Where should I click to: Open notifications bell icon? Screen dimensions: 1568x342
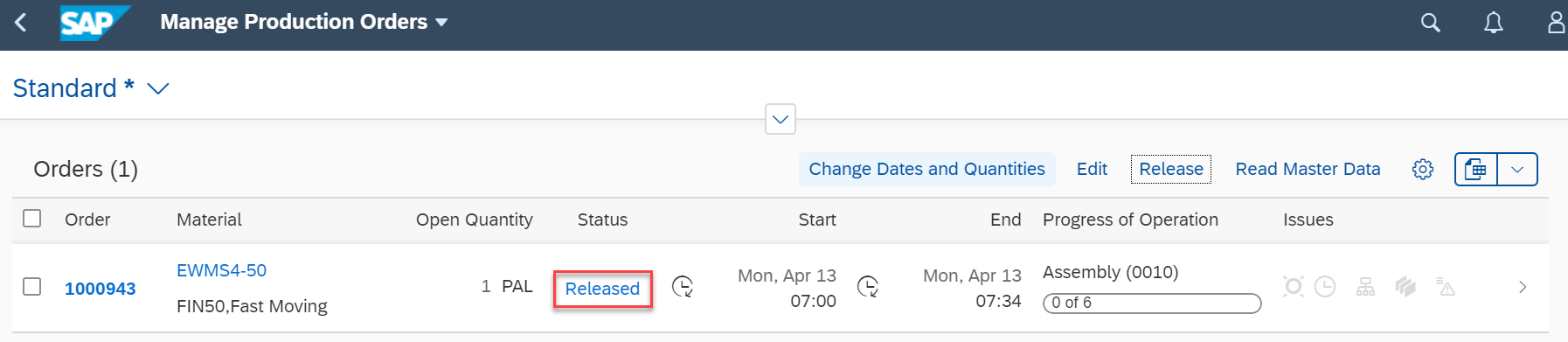(1494, 23)
